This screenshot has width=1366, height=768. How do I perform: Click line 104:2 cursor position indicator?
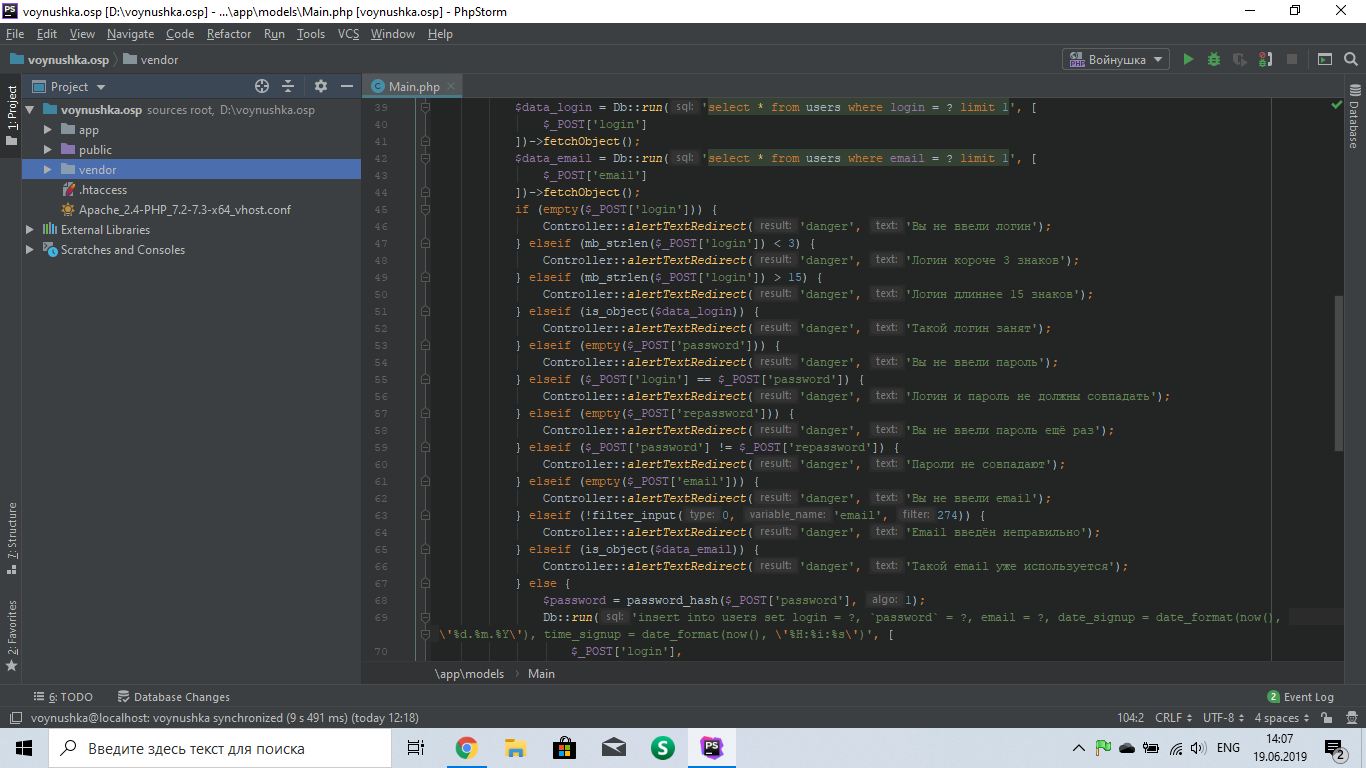coord(1130,718)
